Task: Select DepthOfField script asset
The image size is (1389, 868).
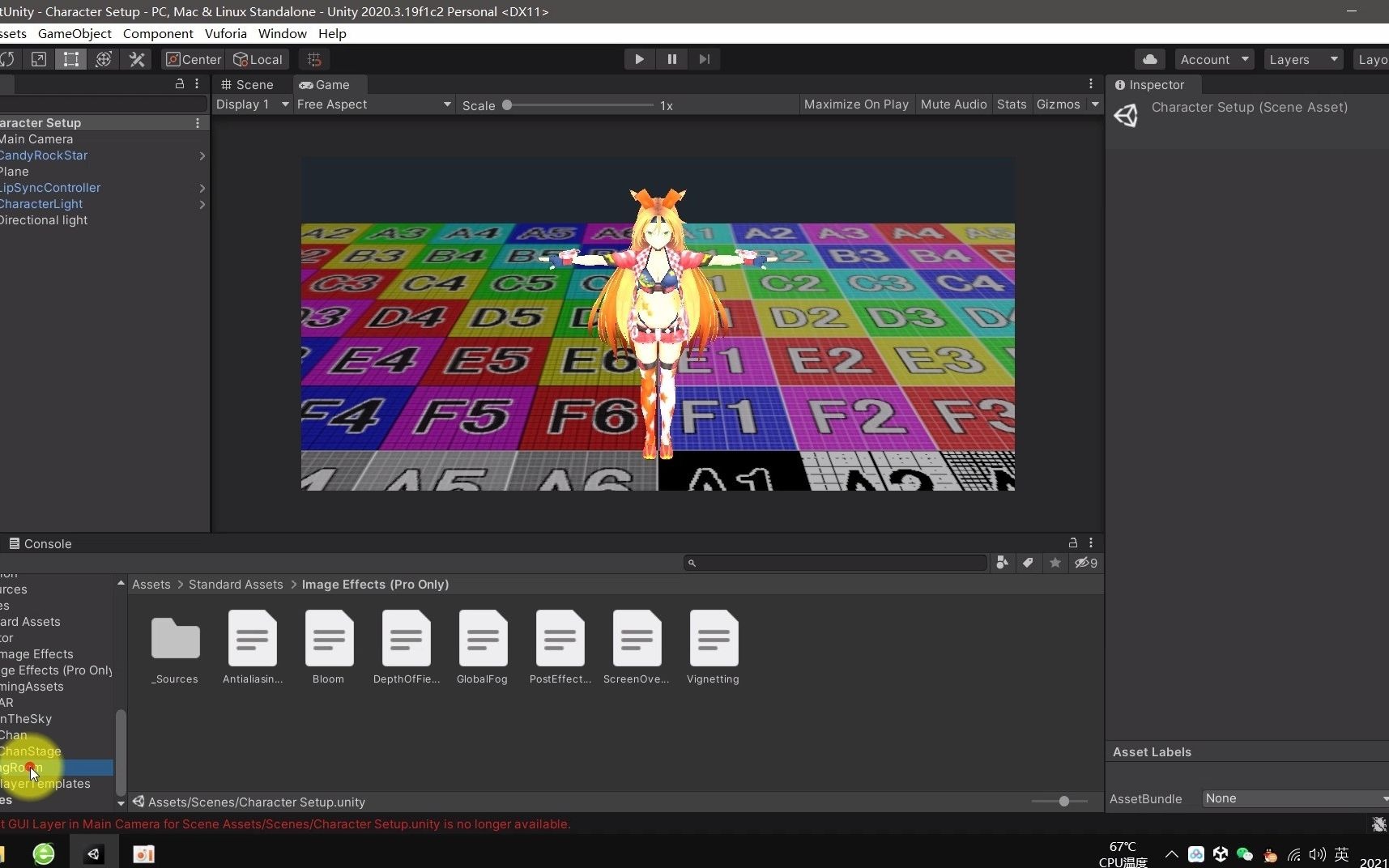Action: pos(407,647)
